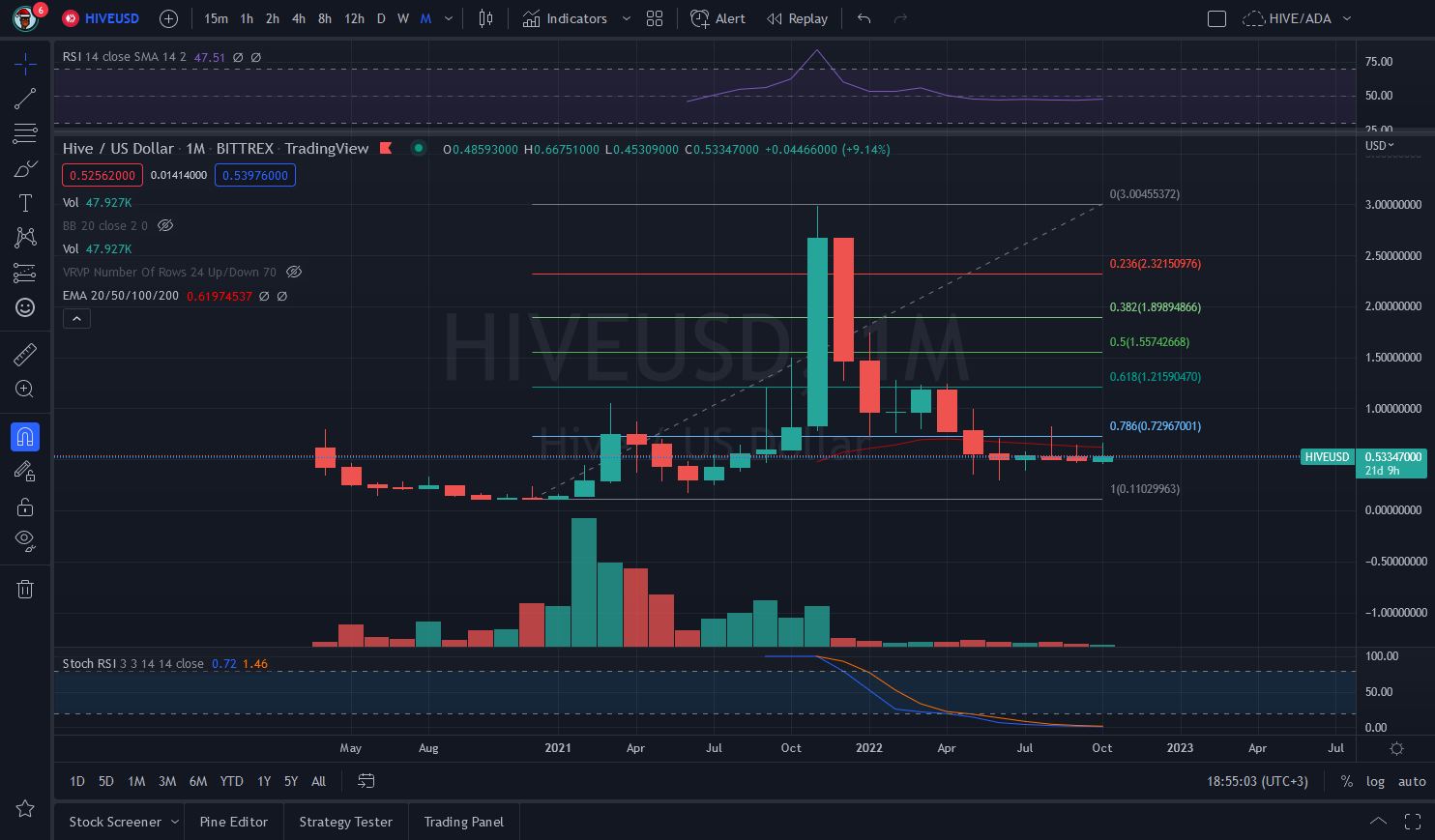Screen dimensions: 1435x840
Task: Open the Trading Panel tab
Action: pyautogui.click(x=464, y=822)
